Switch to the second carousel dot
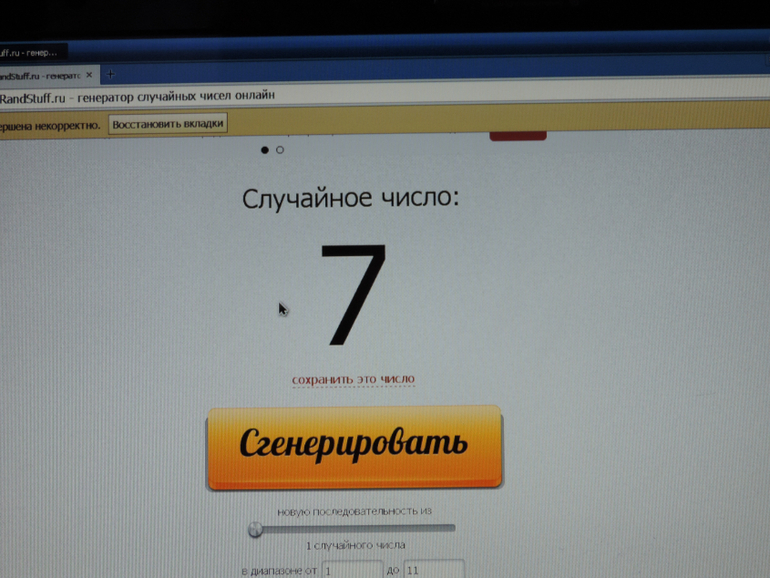The height and width of the screenshot is (578, 770). 280,150
